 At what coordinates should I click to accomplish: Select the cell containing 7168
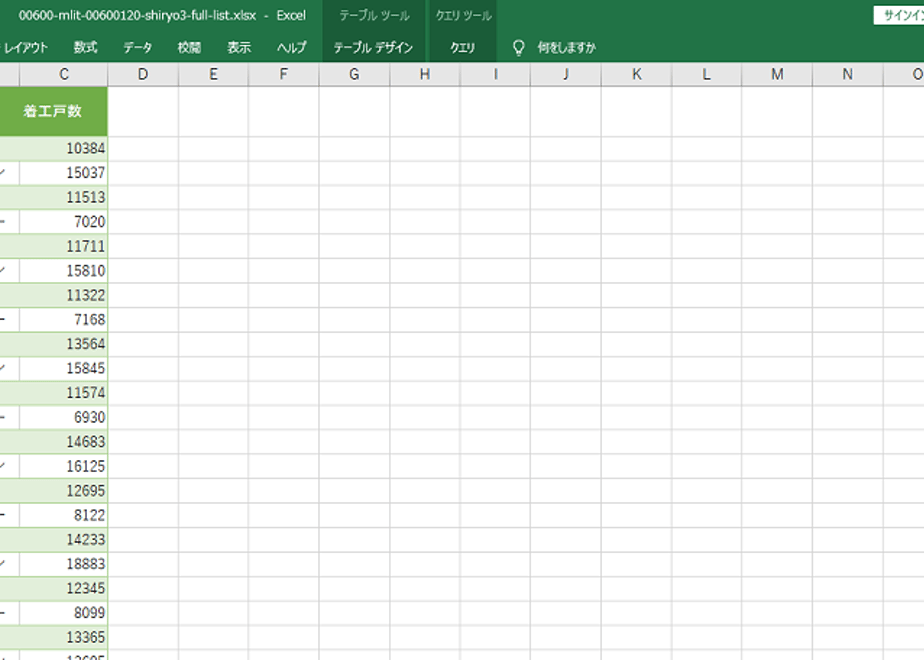tap(64, 319)
